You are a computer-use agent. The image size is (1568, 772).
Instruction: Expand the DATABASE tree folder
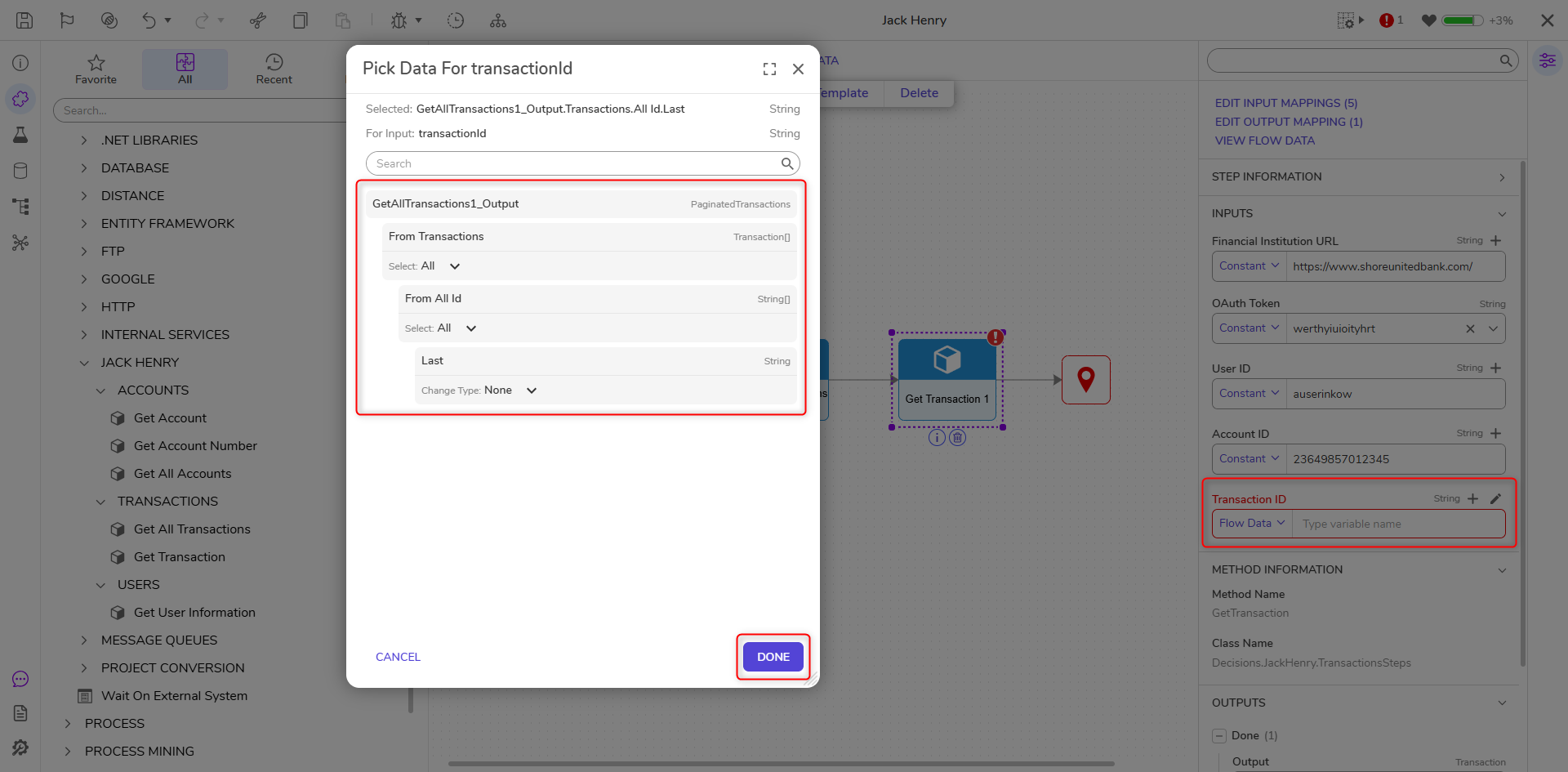pos(84,168)
